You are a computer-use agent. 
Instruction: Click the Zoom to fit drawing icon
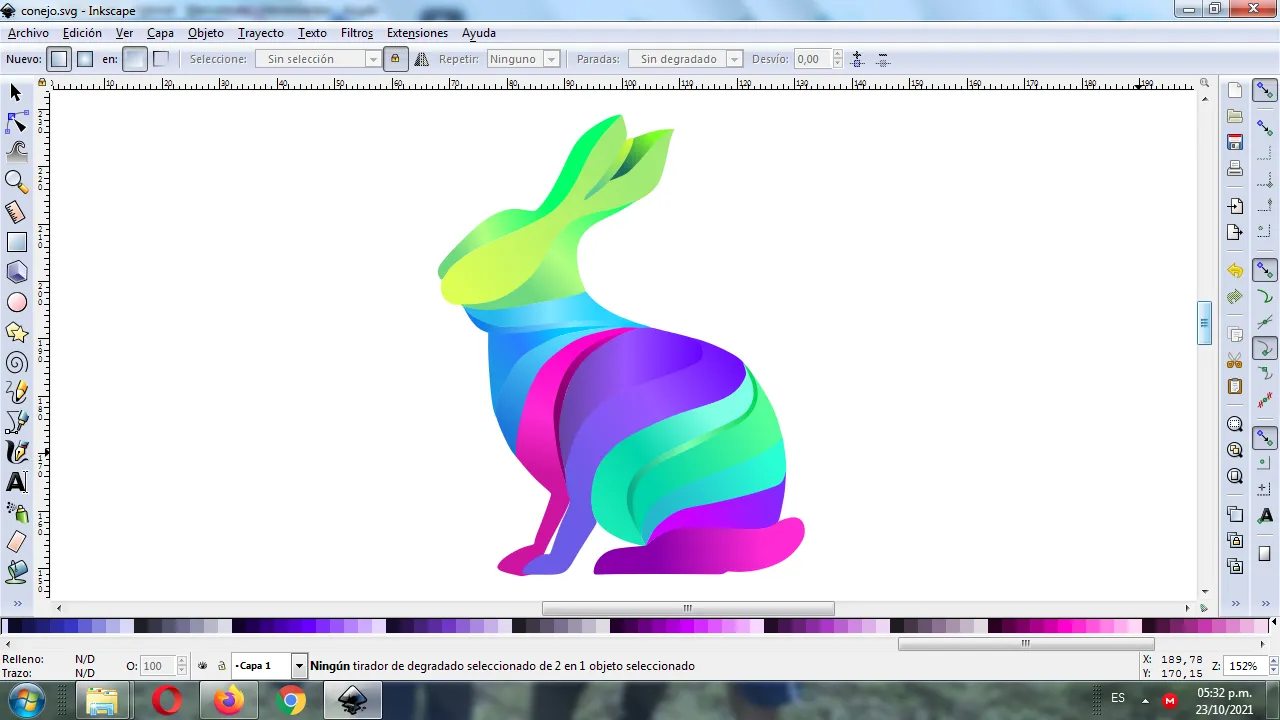tap(1235, 451)
